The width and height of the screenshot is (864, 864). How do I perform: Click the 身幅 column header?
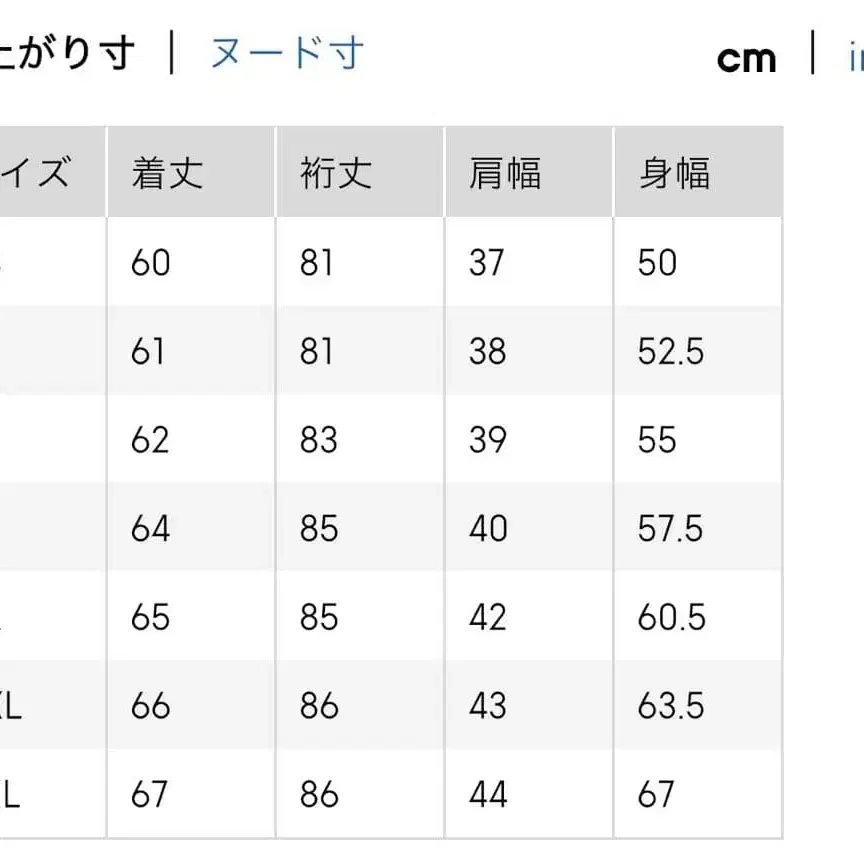click(672, 172)
